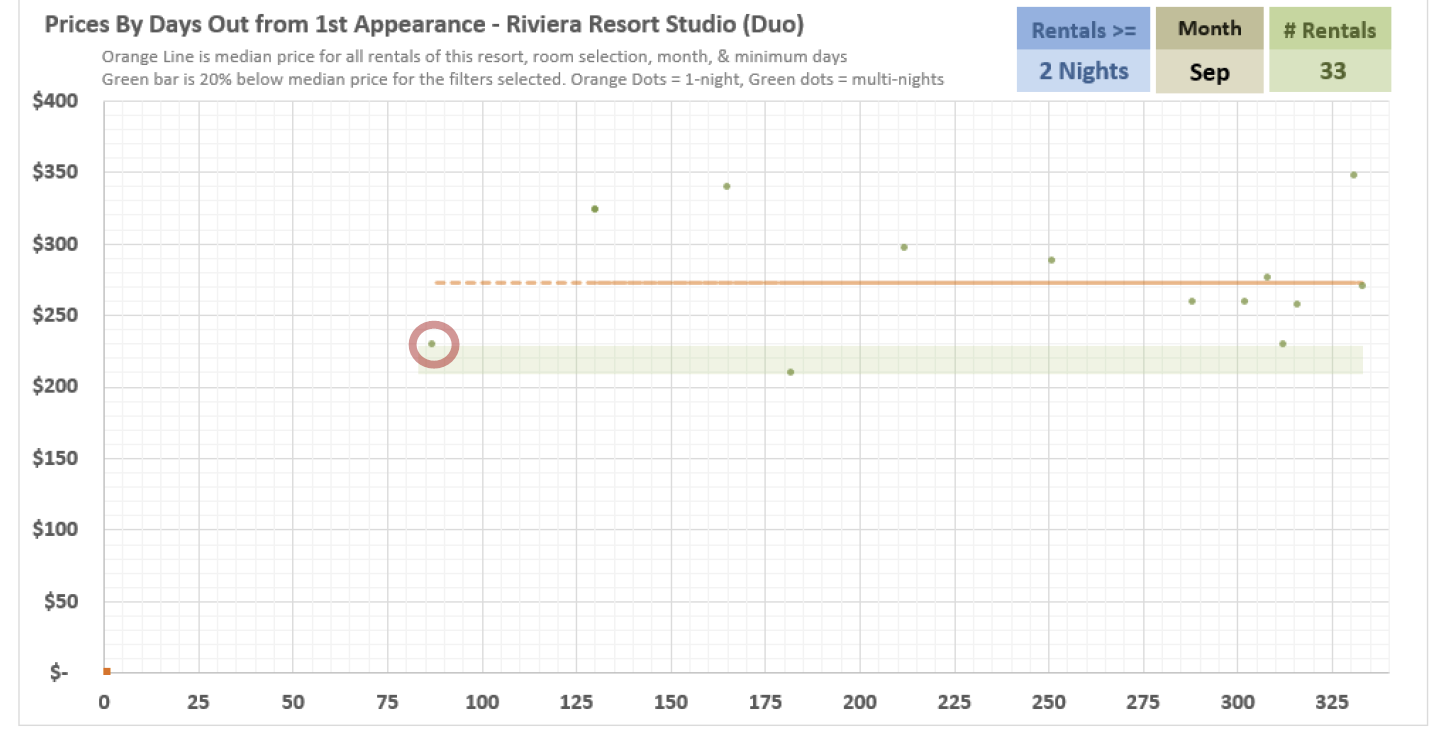Viewport: 1454px width, 734px height.
Task: Click the "Rentals >=" header cell
Action: pyautogui.click(x=1084, y=29)
